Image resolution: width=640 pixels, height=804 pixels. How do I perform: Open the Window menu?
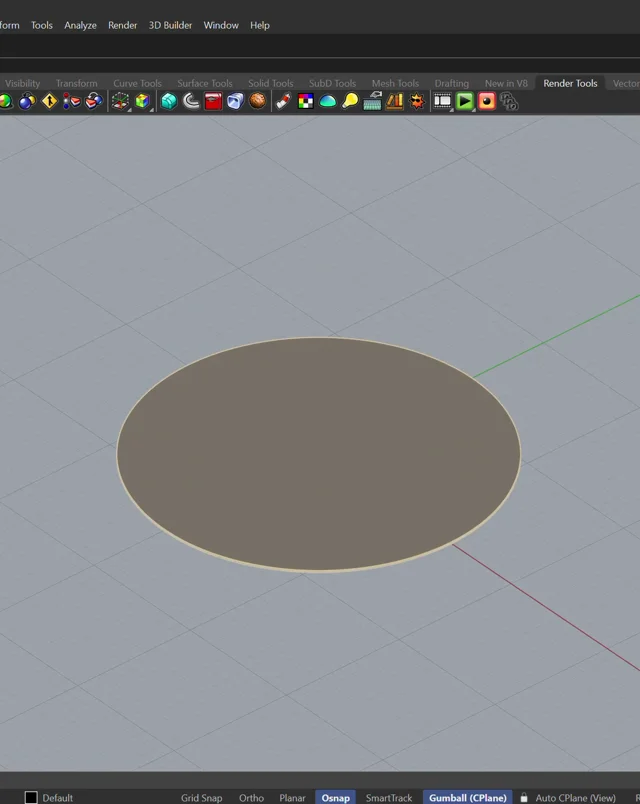pos(221,25)
